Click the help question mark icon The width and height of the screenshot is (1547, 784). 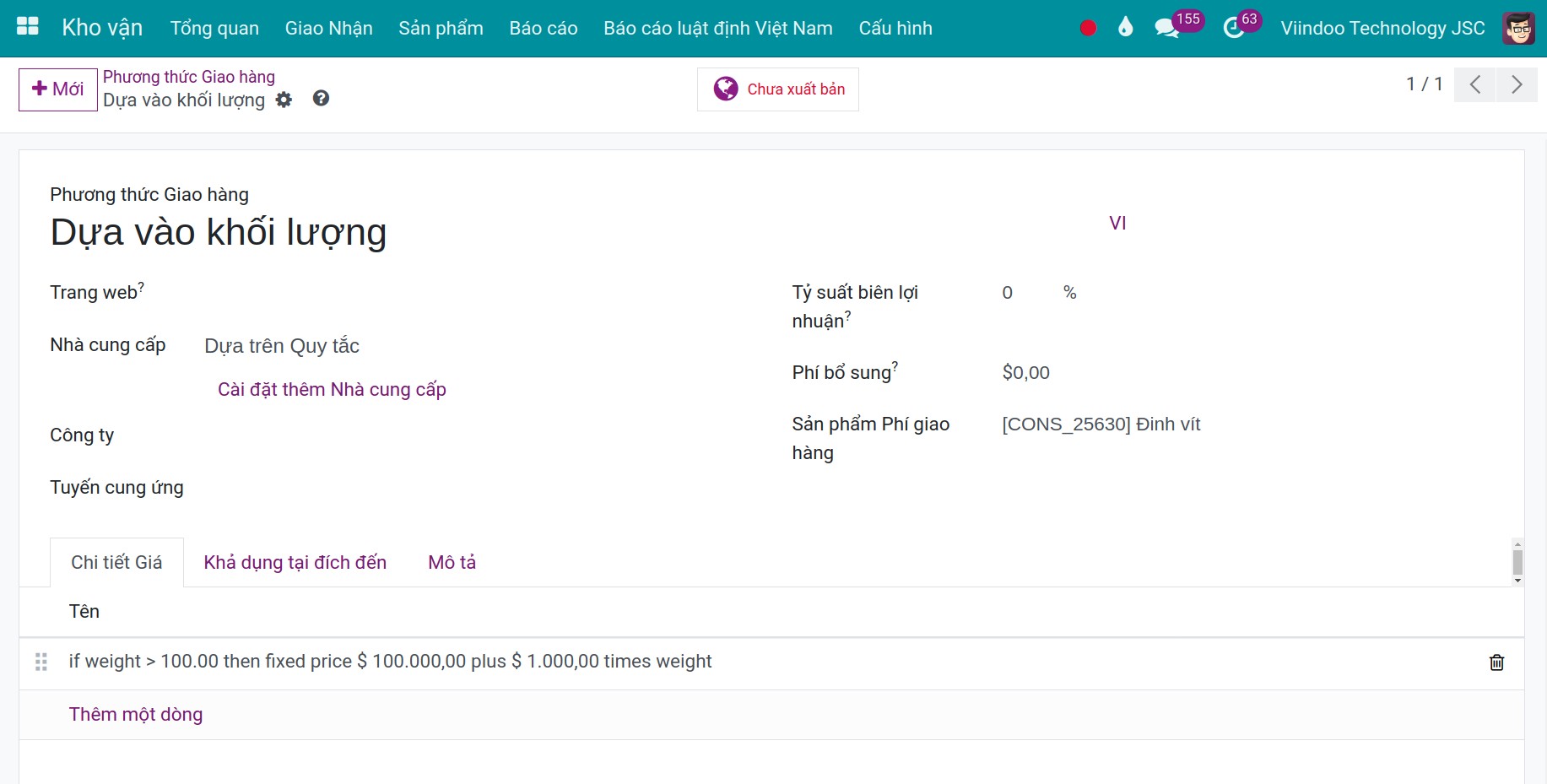pos(321,99)
